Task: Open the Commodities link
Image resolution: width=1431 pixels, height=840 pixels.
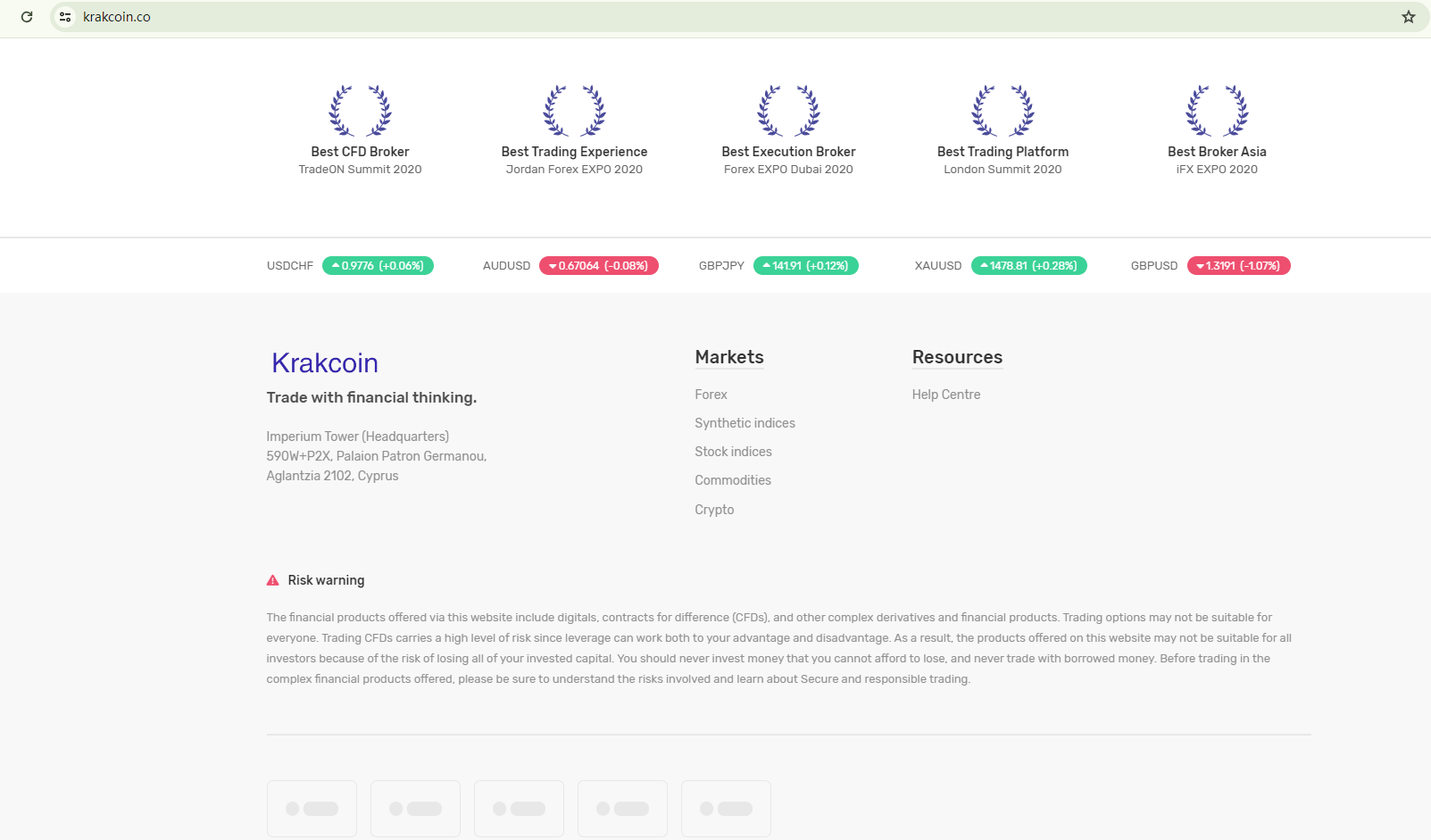Action: coord(733,480)
